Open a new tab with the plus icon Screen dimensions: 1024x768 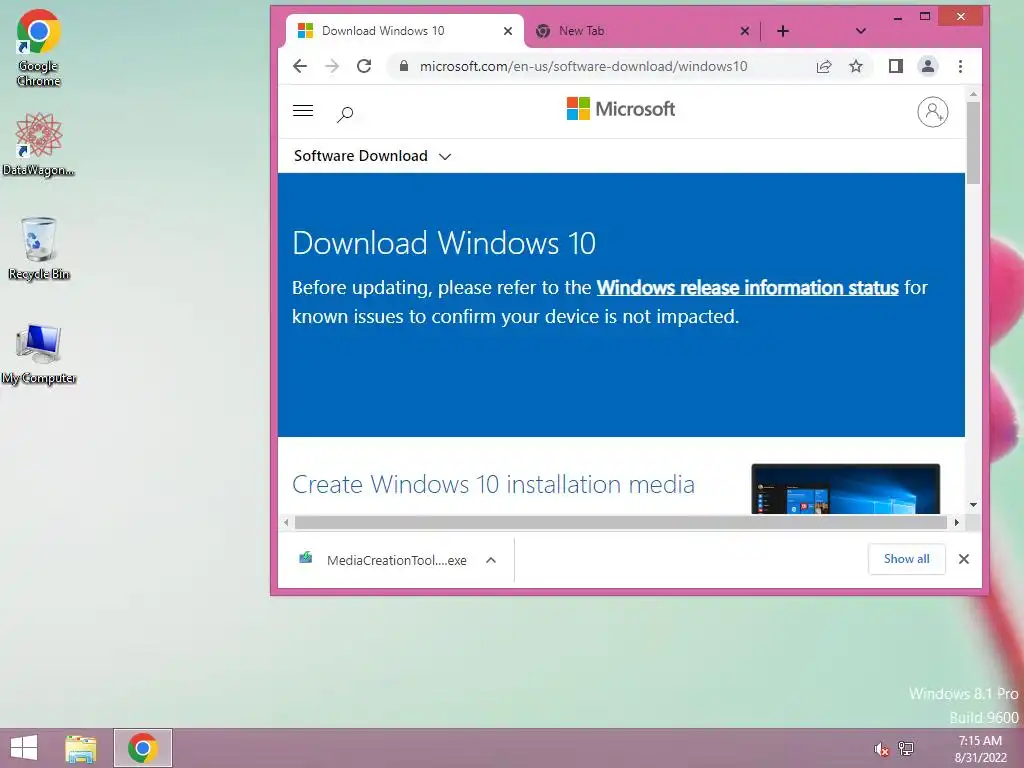783,31
